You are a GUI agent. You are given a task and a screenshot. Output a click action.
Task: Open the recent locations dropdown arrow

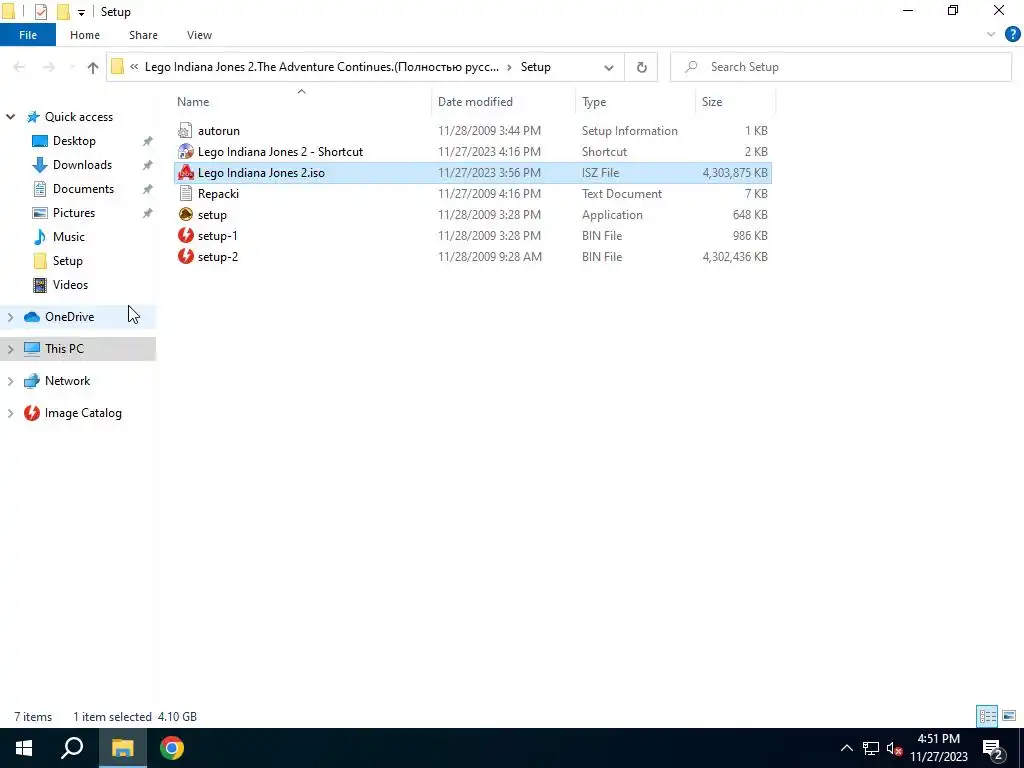(72, 67)
